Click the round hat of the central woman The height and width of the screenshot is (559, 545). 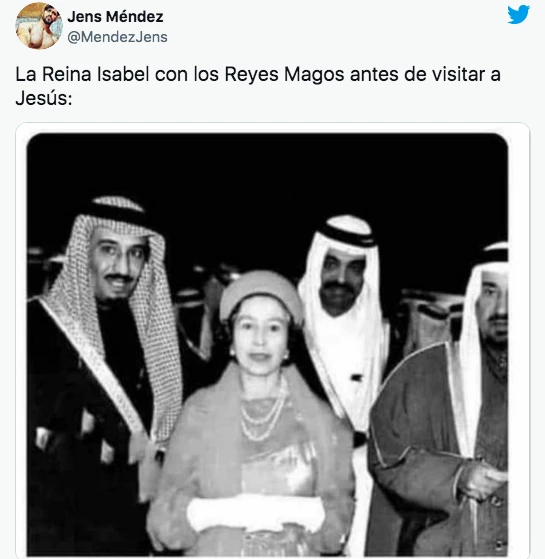point(261,293)
